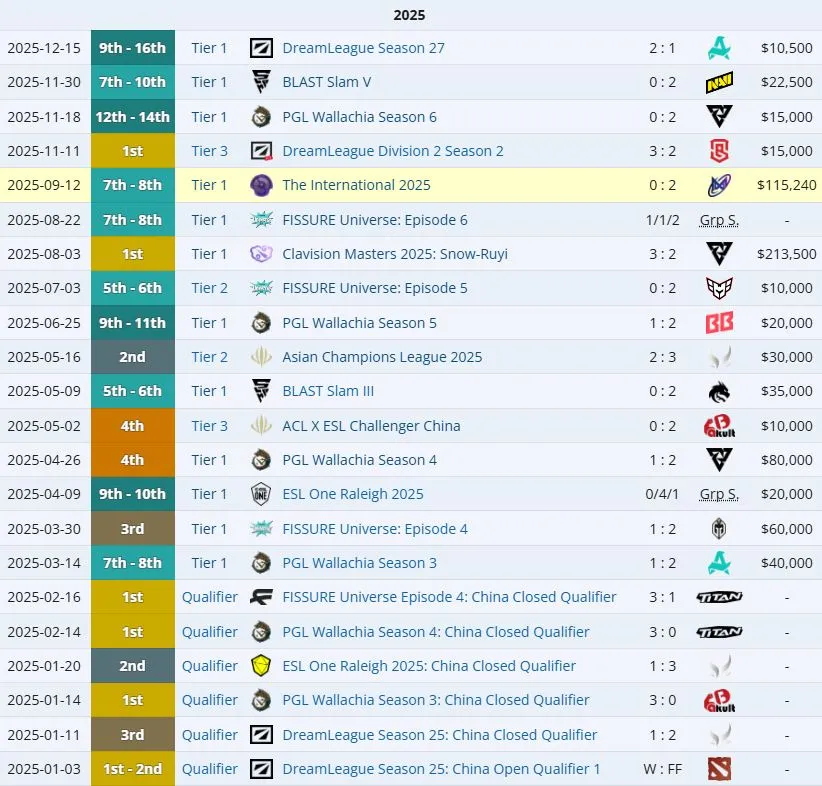Click the ESL One Raleigh 2025 event icon
The image size is (822, 786).
coord(261,494)
